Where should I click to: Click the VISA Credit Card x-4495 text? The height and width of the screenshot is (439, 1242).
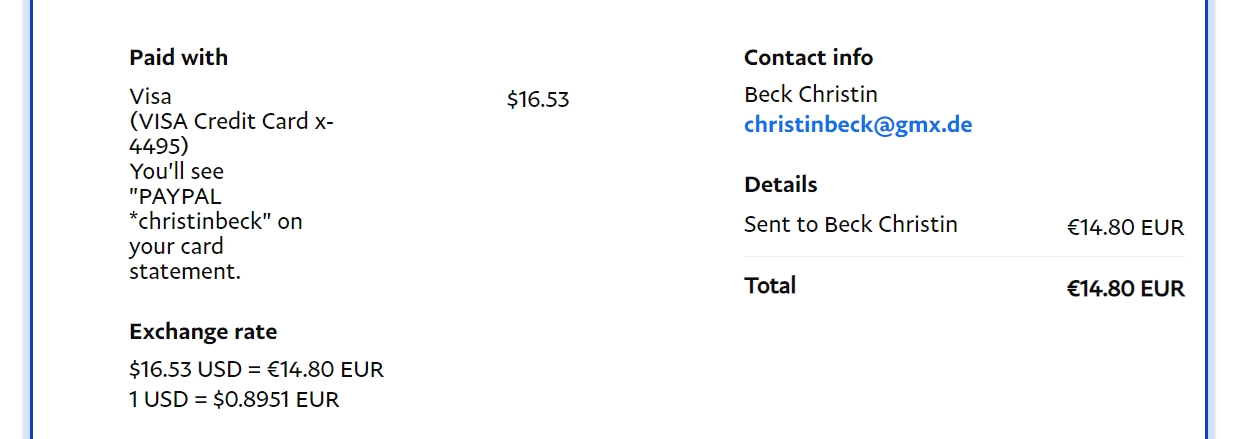point(232,122)
